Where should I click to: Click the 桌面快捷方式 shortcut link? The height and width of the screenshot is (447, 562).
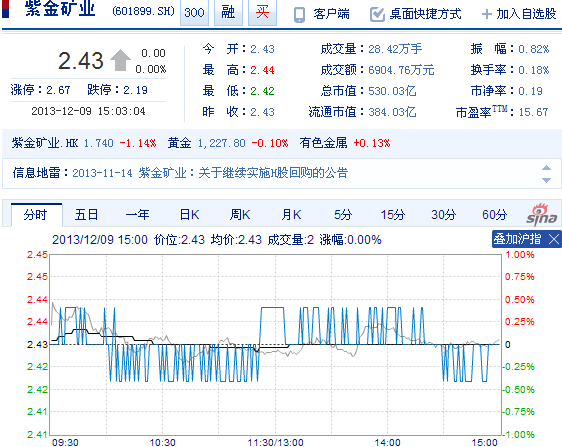pyautogui.click(x=425, y=14)
